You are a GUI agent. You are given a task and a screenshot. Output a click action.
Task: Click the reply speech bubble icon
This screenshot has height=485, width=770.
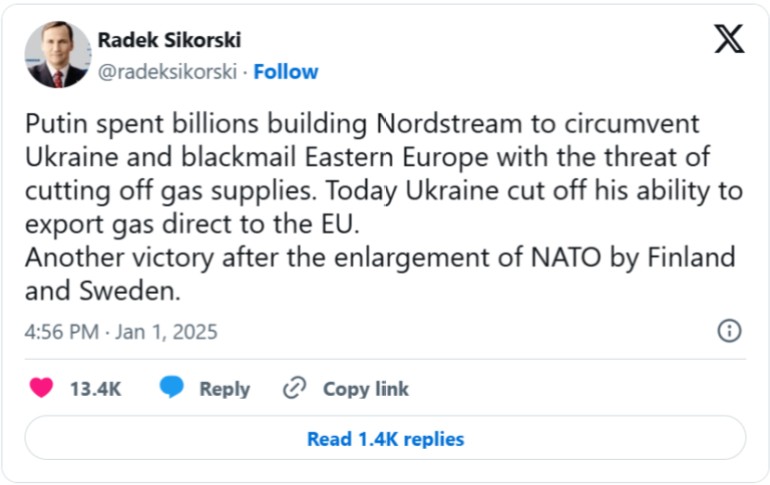[x=172, y=389]
